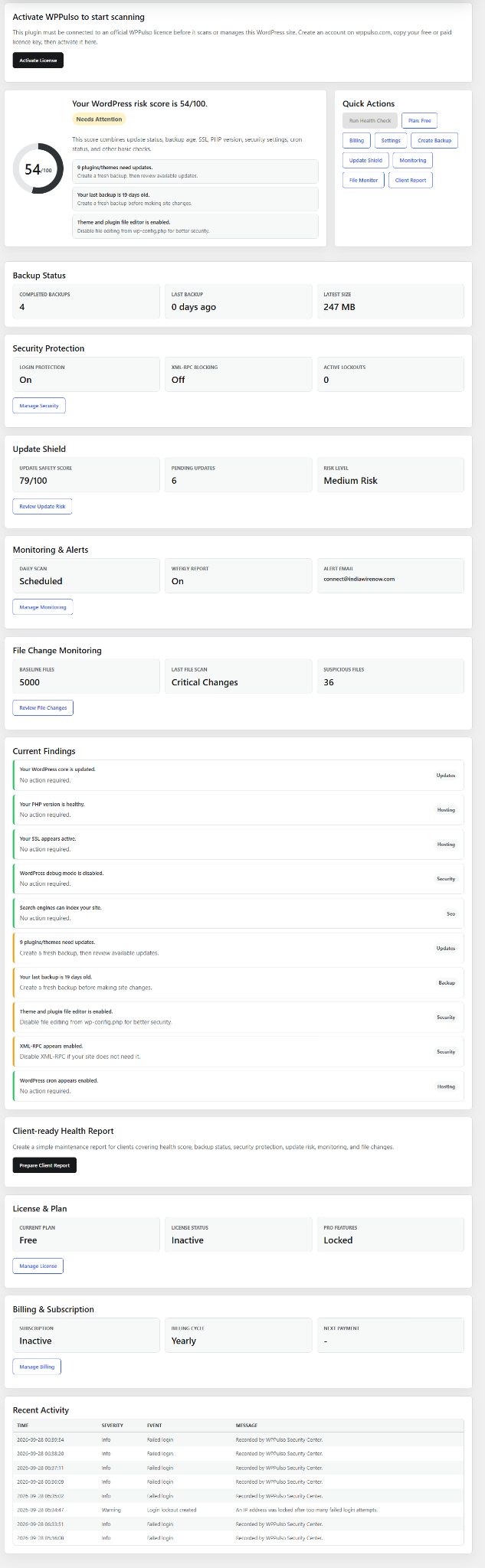Open Client Report quick action

coord(411,180)
